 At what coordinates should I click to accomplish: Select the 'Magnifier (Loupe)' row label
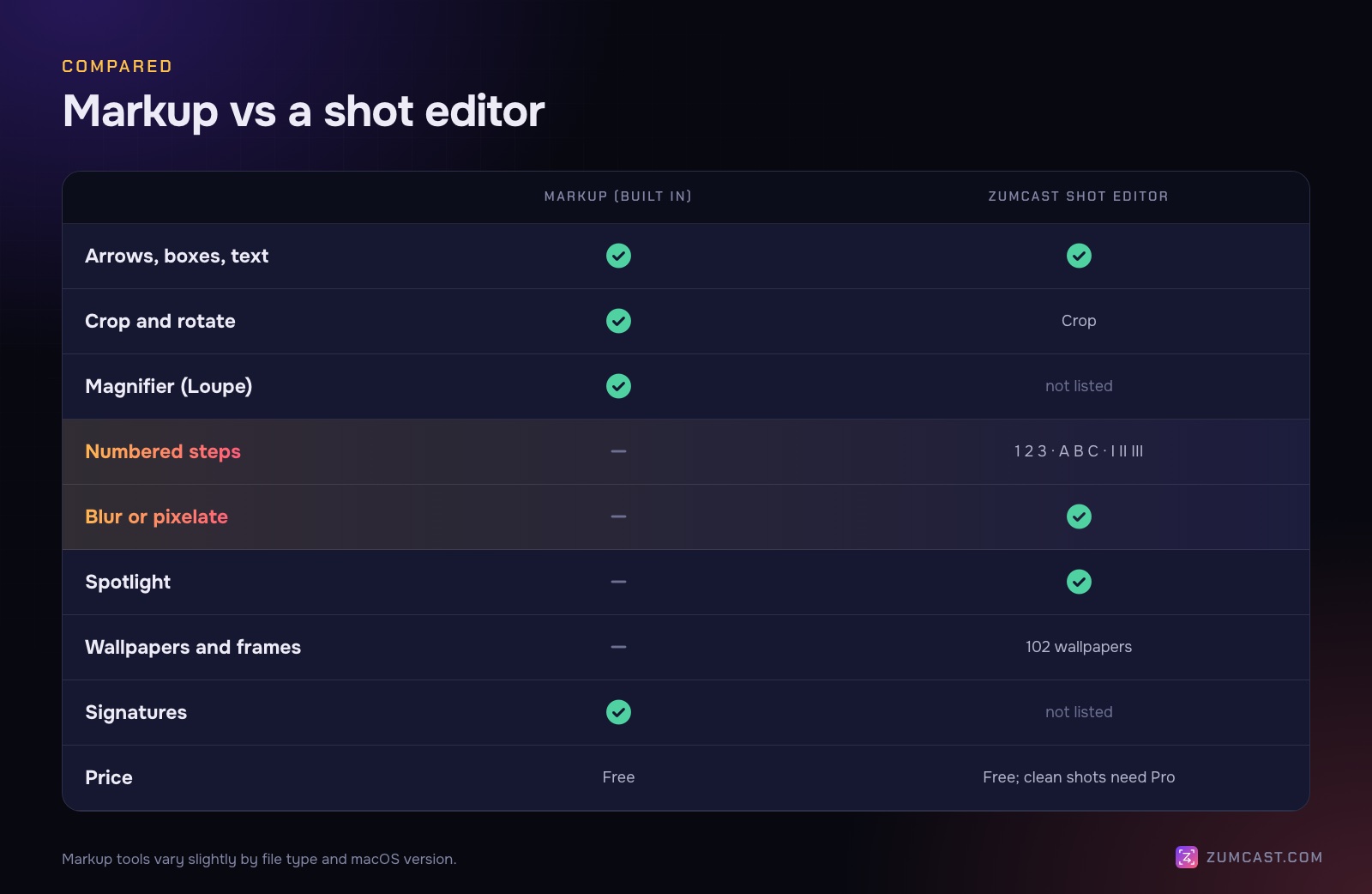[x=169, y=386]
